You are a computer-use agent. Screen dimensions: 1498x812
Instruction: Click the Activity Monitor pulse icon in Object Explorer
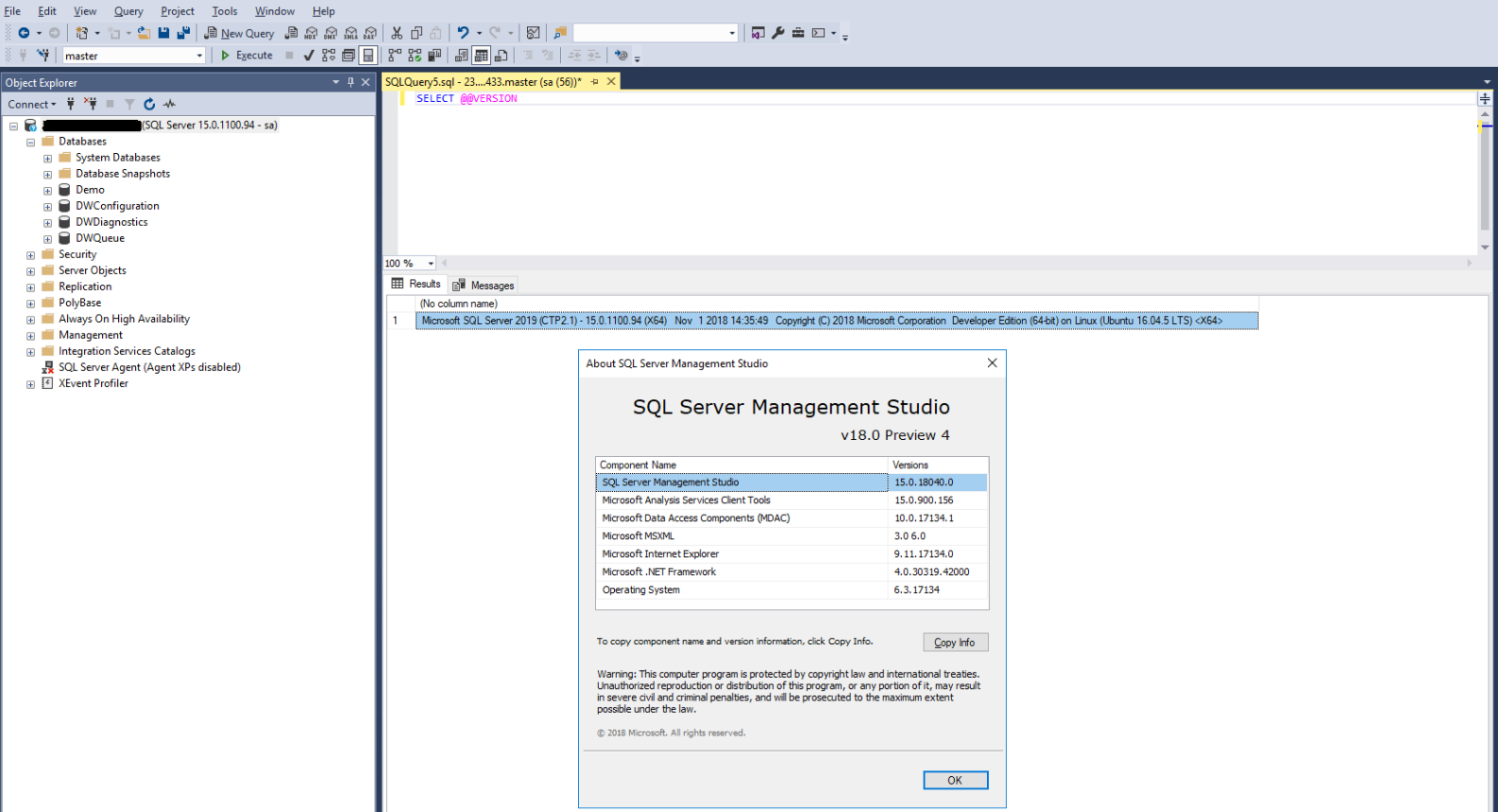click(x=169, y=104)
